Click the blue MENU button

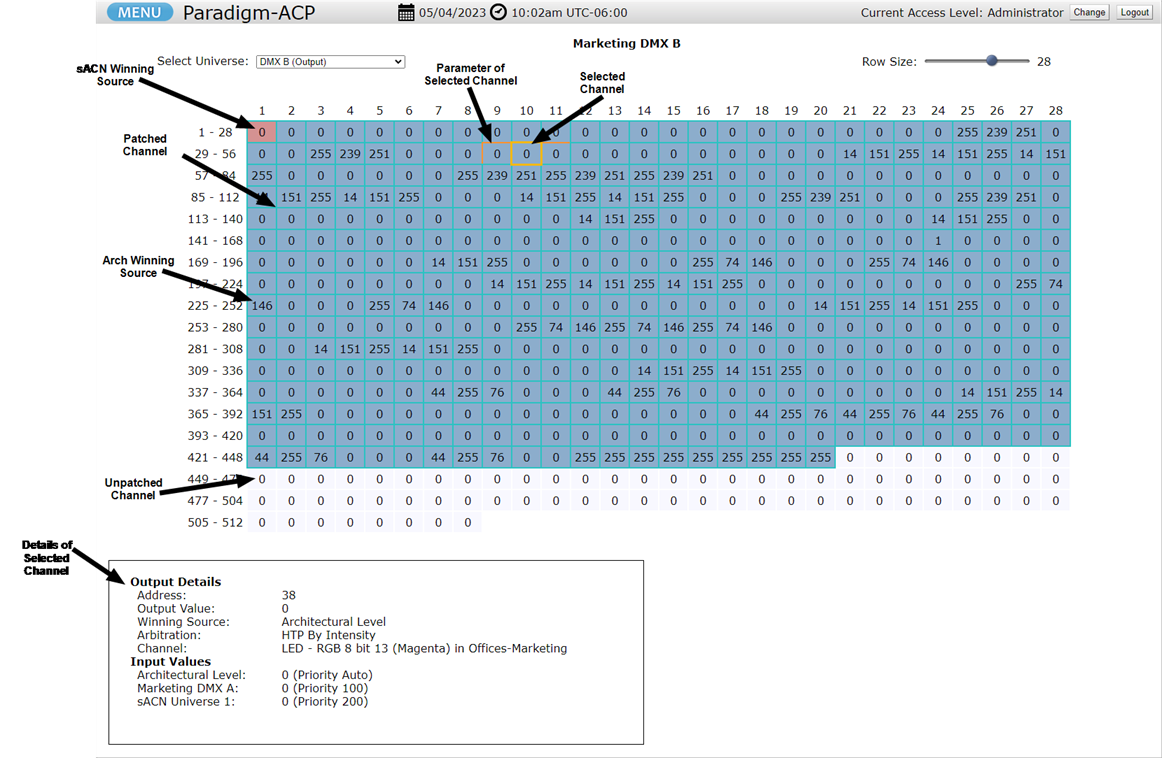click(140, 13)
